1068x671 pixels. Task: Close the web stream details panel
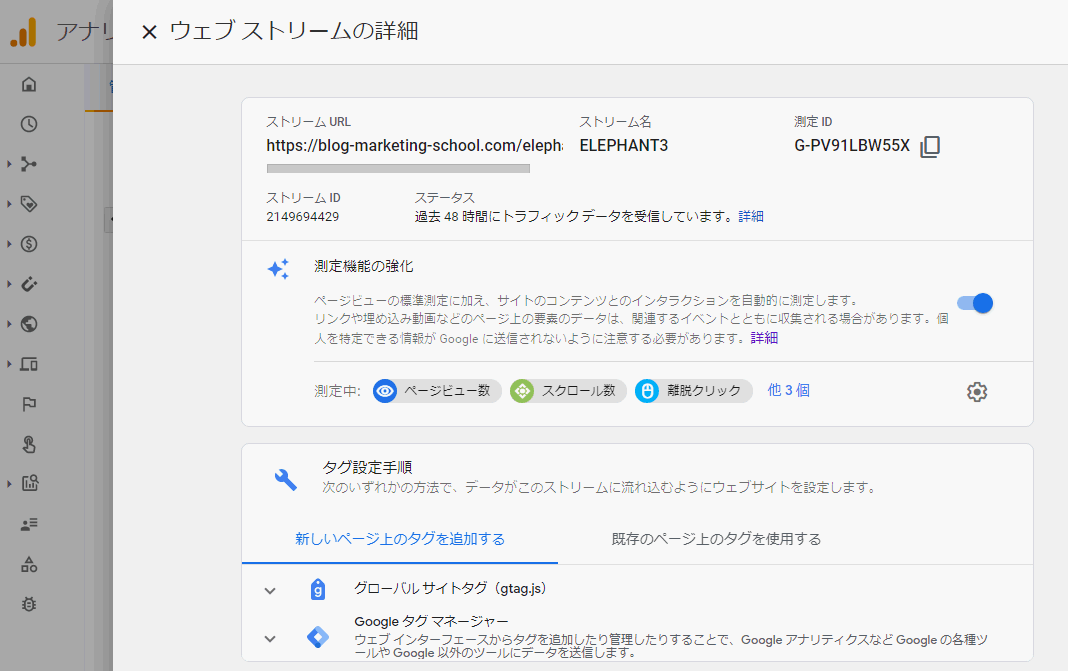149,32
